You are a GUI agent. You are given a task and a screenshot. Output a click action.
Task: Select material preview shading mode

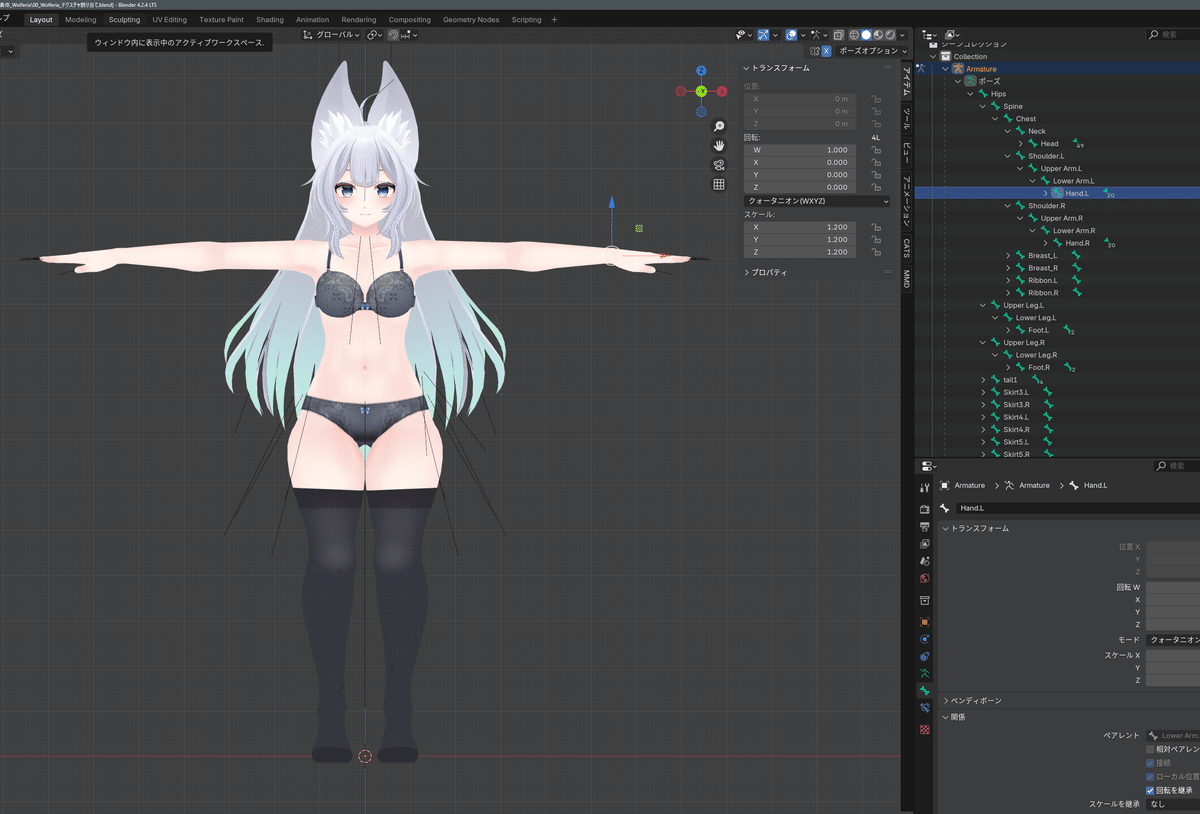tap(877, 36)
